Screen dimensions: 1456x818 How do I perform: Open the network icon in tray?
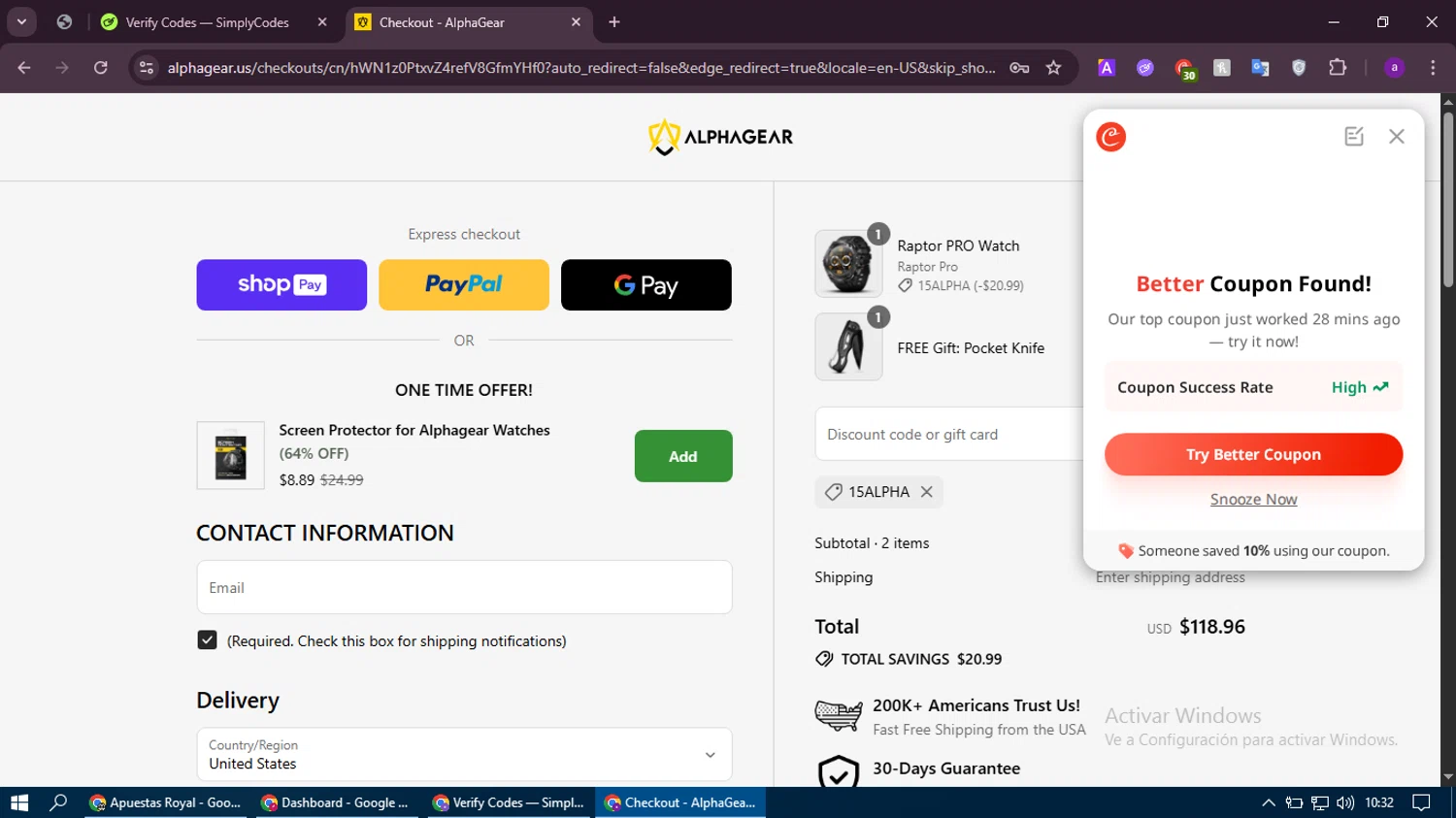1319,802
